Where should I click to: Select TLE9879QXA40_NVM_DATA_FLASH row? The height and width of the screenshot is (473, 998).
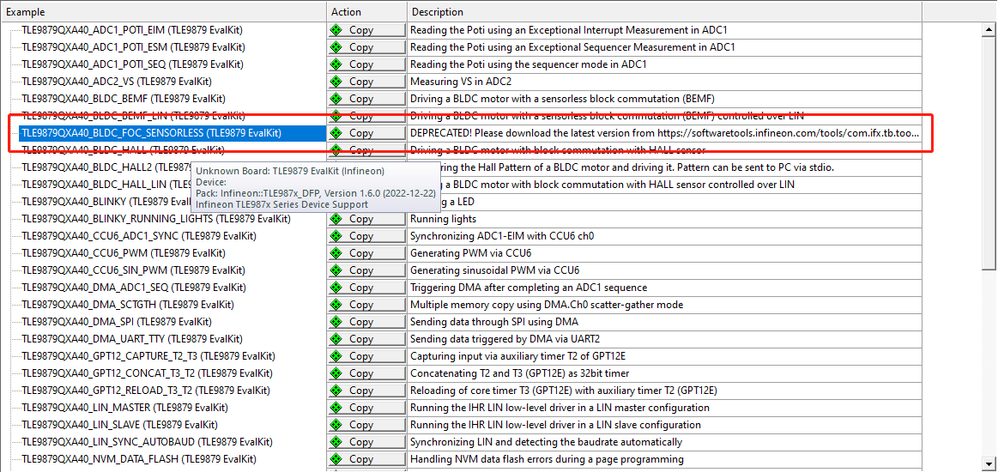point(139,459)
